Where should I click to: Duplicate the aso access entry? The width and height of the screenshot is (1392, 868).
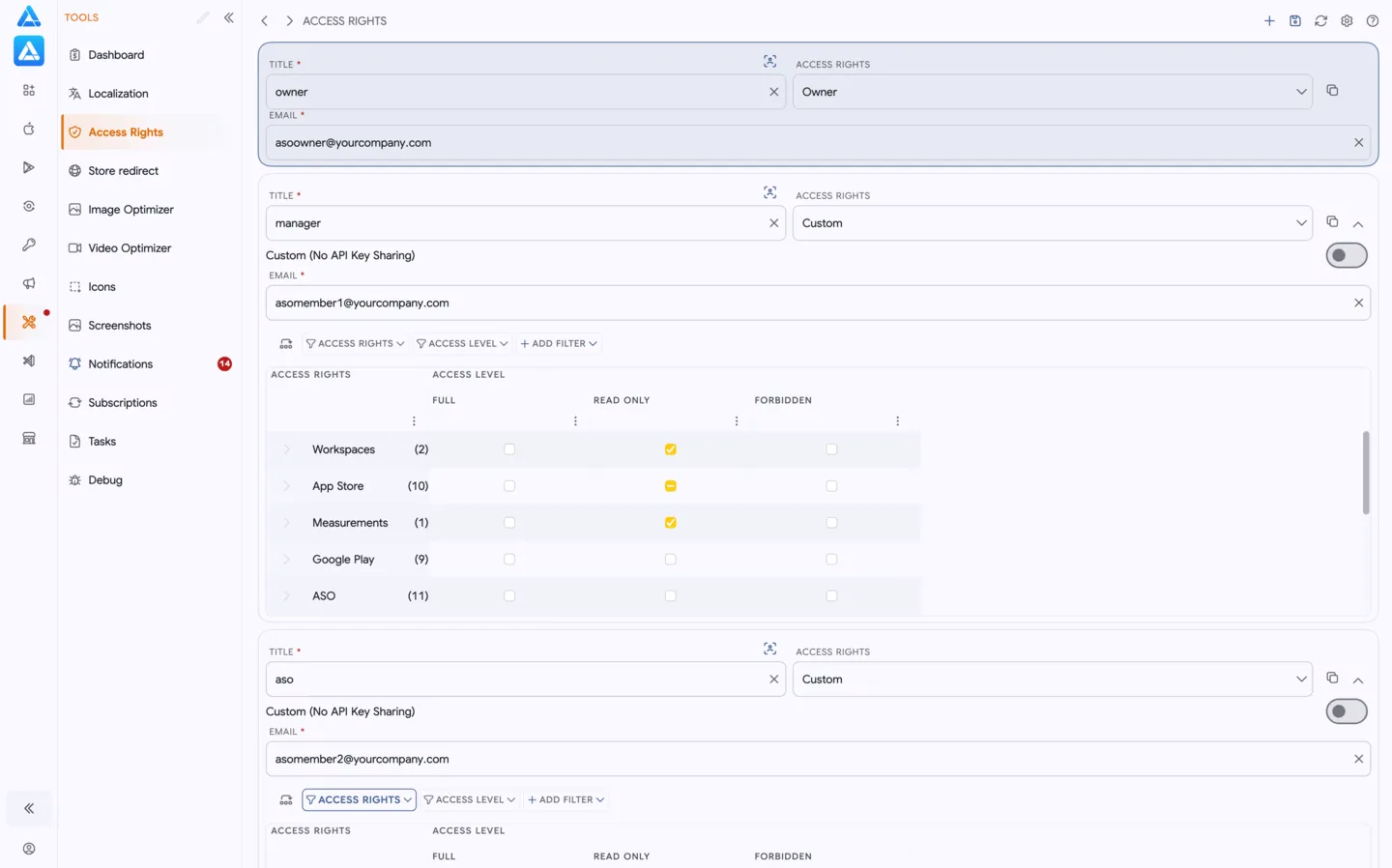click(1332, 678)
